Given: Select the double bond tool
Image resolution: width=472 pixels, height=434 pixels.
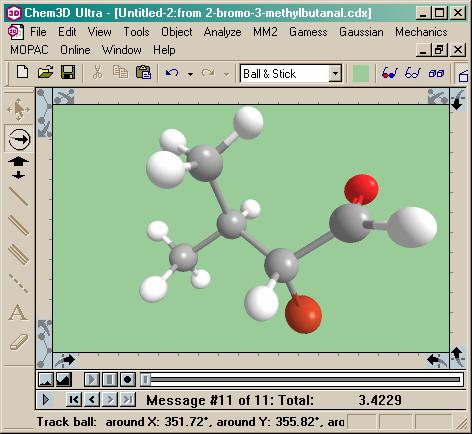Looking at the screenshot, I should coord(18,226).
